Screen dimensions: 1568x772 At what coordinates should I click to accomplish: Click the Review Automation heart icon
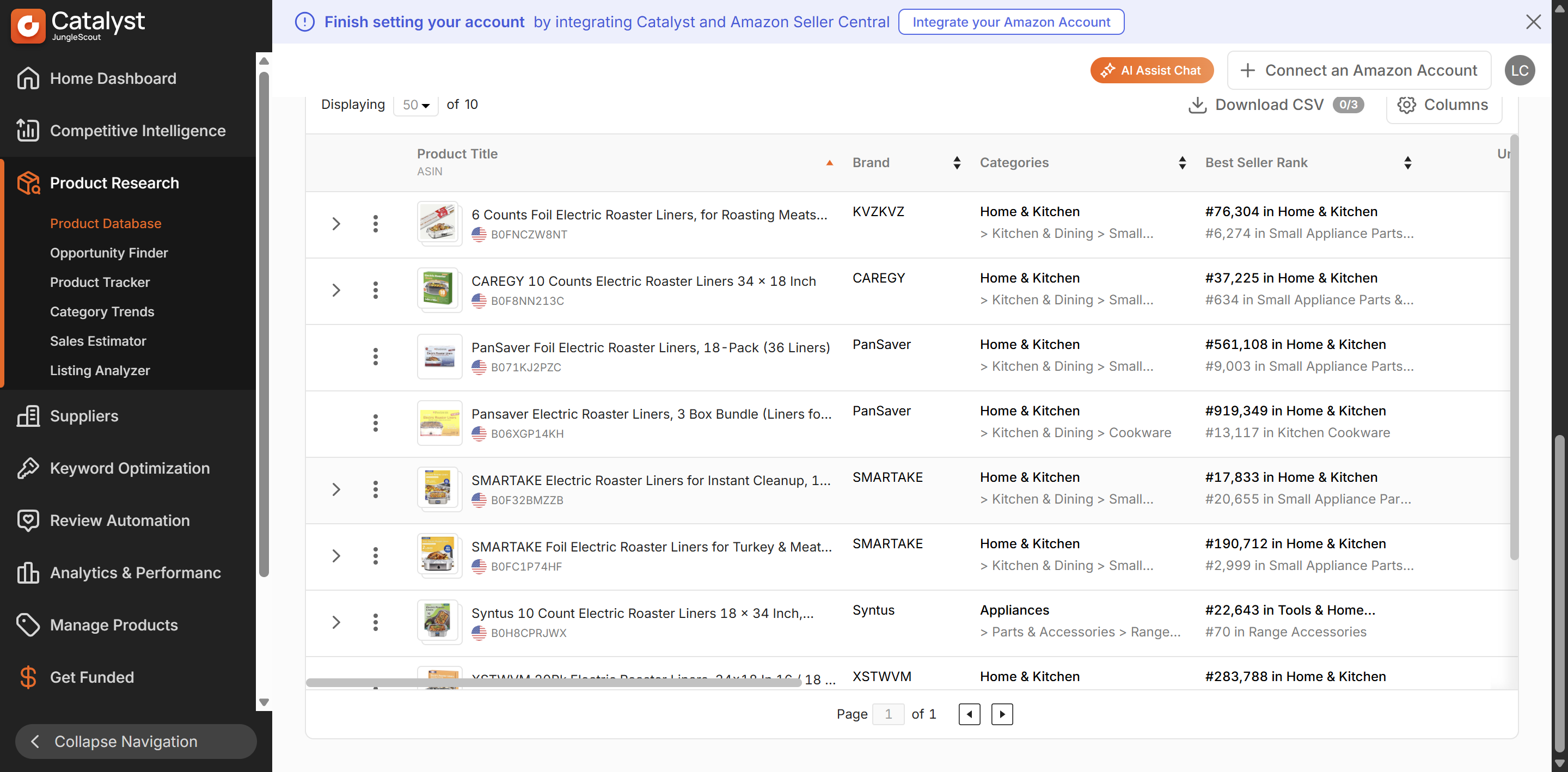28,520
